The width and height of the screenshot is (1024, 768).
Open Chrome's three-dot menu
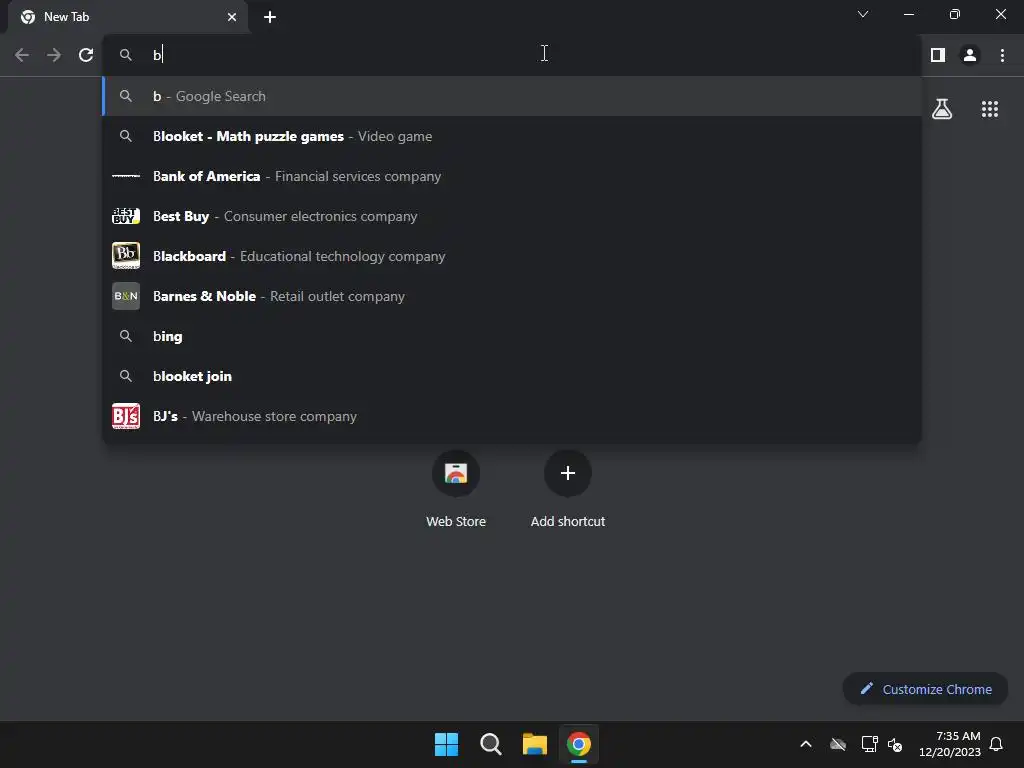click(x=1002, y=55)
